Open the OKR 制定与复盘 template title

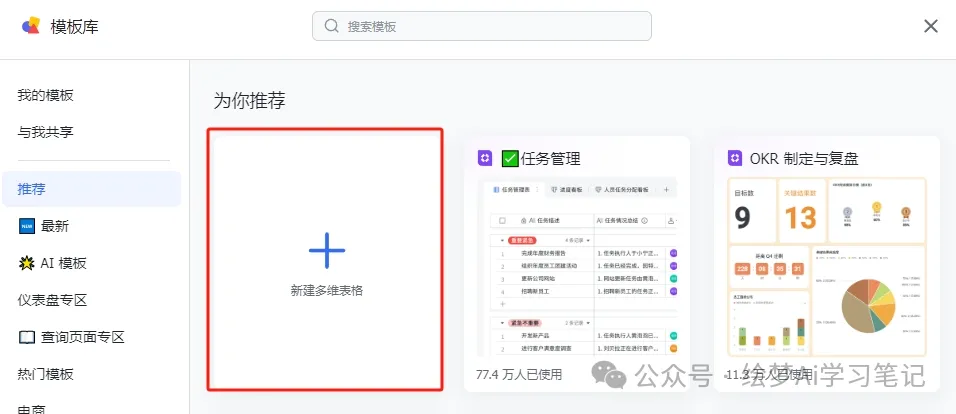point(804,159)
